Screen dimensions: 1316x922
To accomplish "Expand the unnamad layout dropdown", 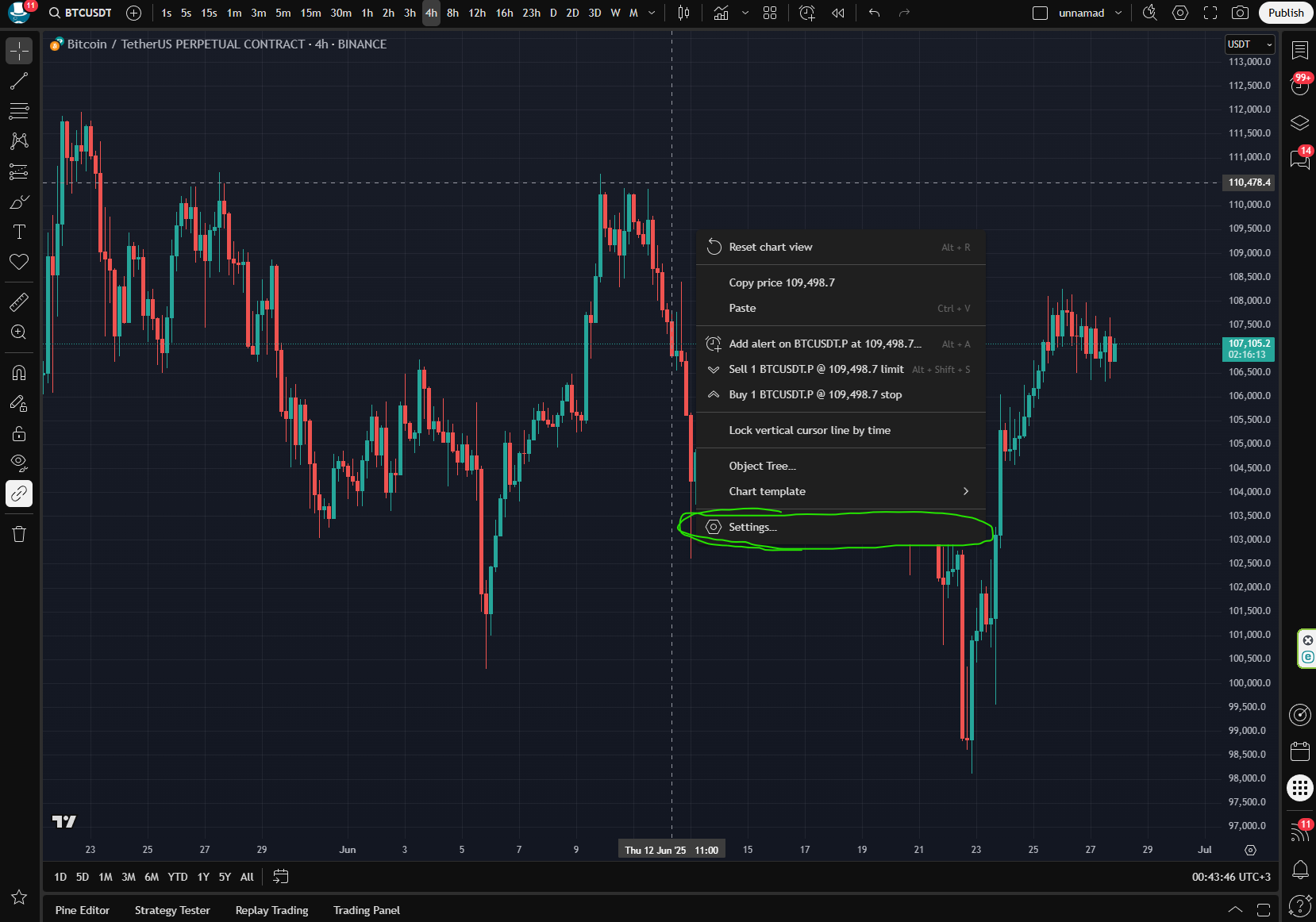I will tap(1118, 13).
